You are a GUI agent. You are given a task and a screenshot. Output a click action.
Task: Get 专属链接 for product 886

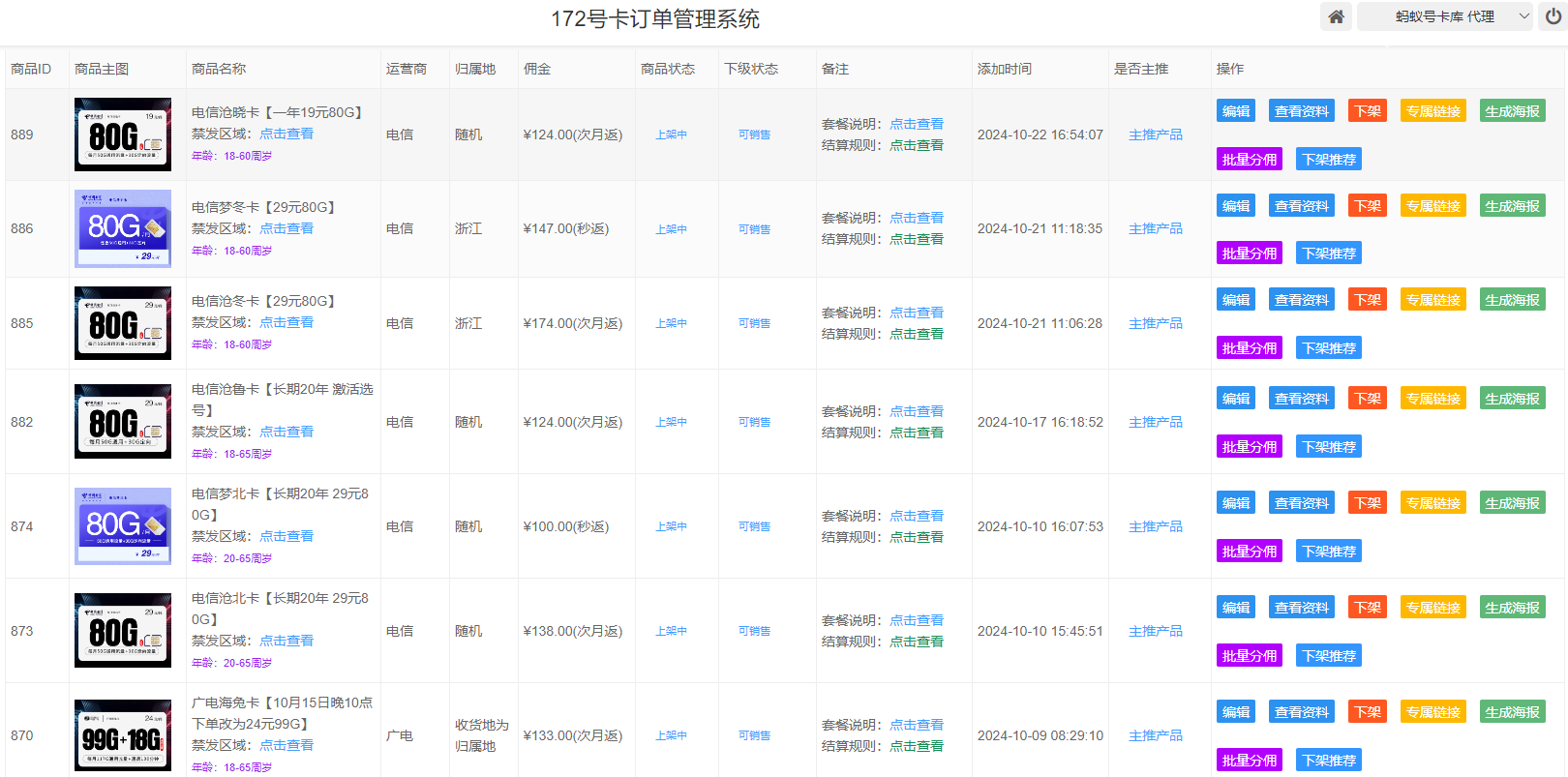pyautogui.click(x=1433, y=206)
